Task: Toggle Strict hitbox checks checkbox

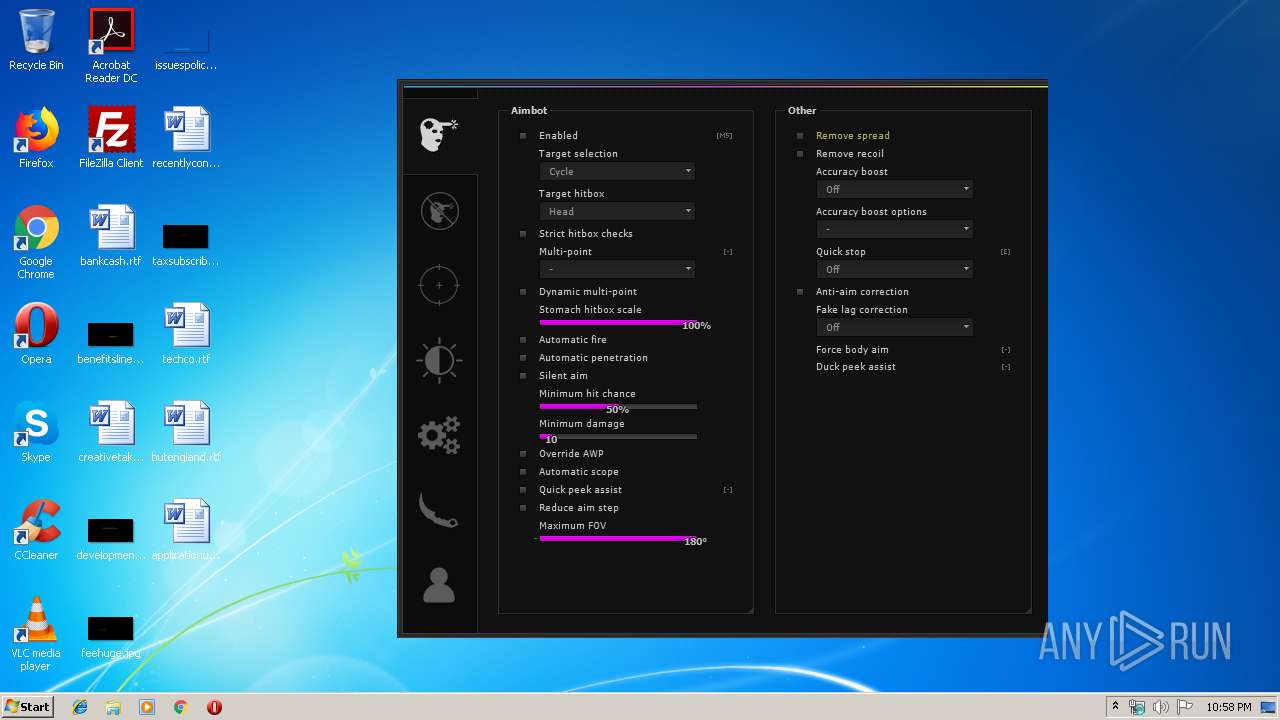Action: (522, 233)
